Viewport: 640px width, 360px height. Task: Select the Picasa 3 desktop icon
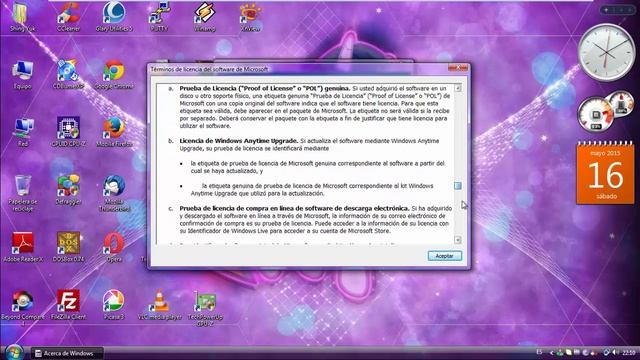pyautogui.click(x=114, y=305)
